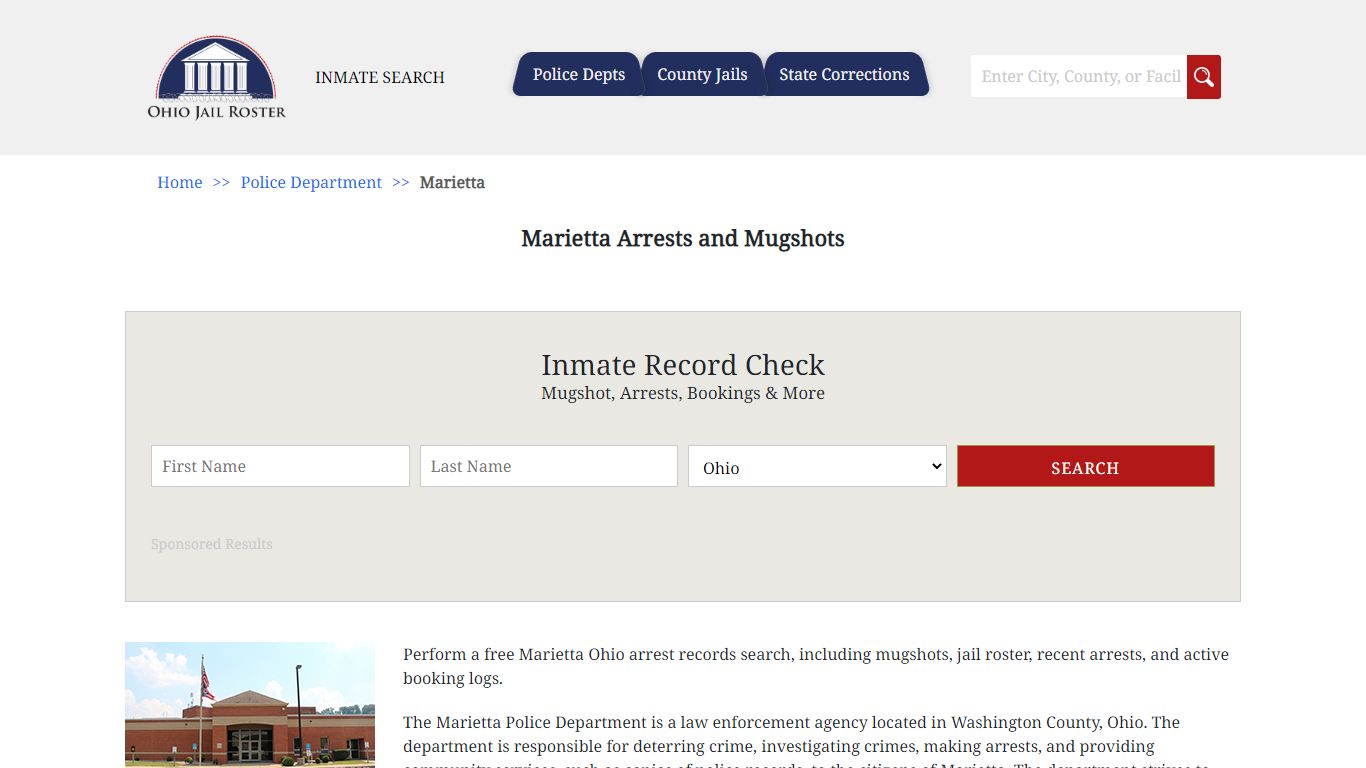Click the First Name input field
The width and height of the screenshot is (1366, 768).
coord(280,466)
